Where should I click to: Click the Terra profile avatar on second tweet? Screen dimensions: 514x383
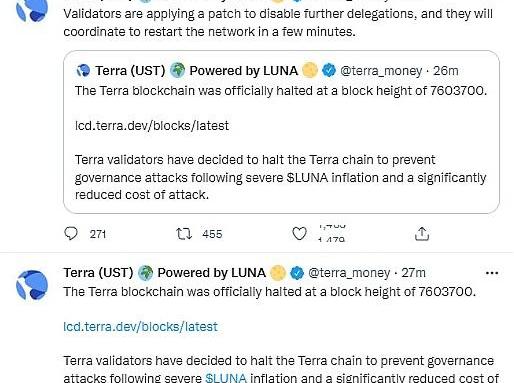[x=32, y=285]
